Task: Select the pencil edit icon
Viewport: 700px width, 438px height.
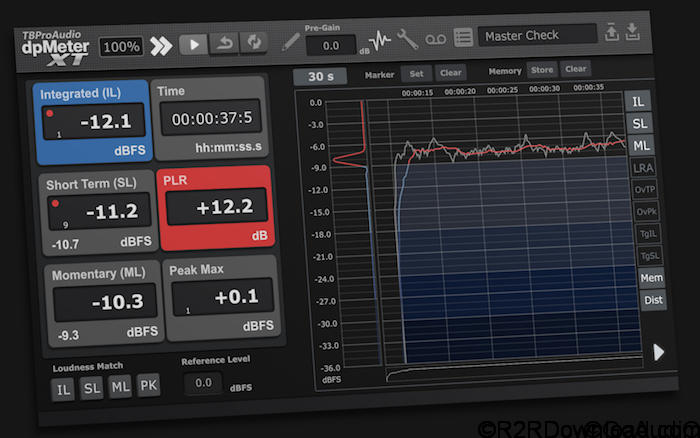Action: (x=291, y=42)
